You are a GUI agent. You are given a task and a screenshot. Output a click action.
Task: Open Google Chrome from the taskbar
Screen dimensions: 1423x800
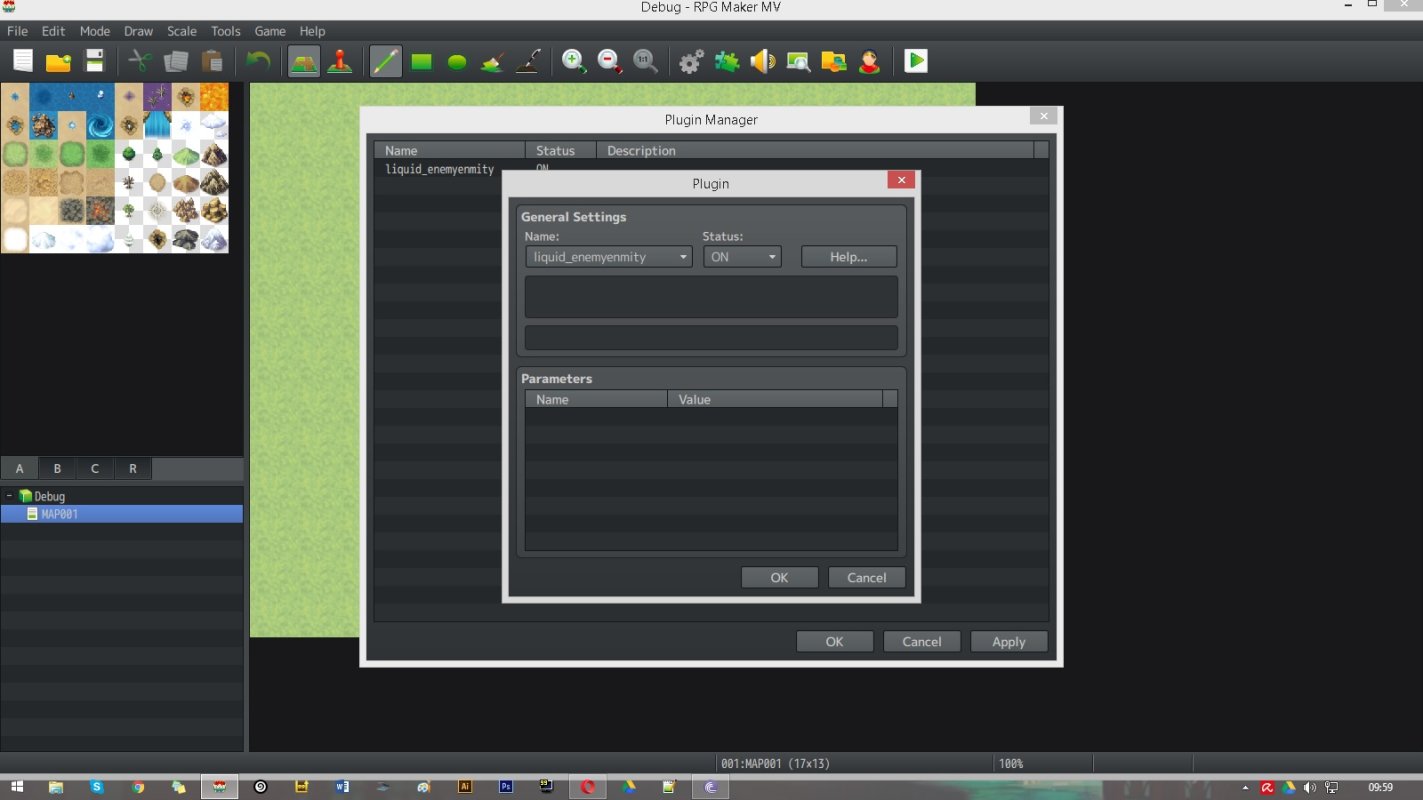point(138,787)
